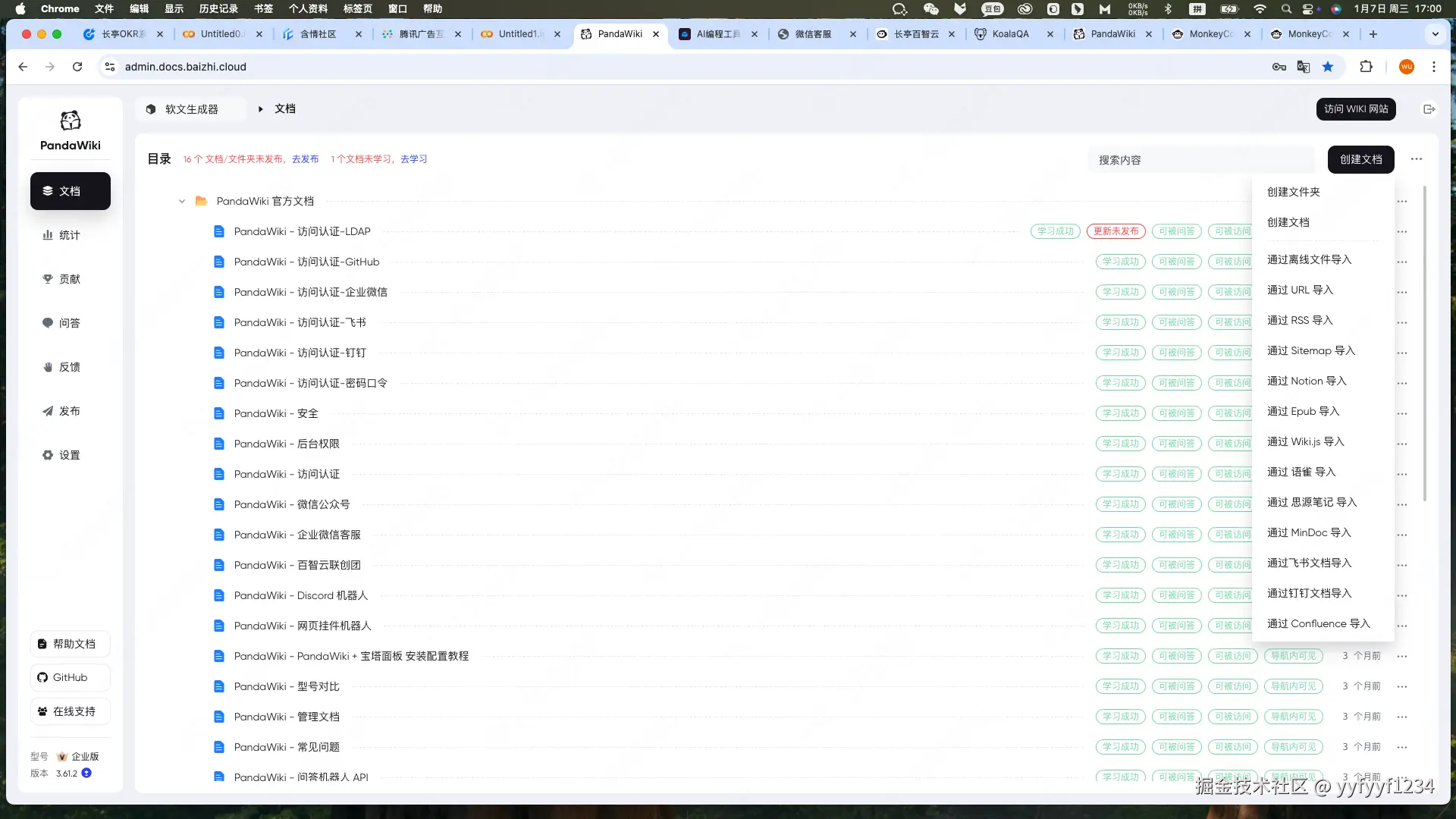Open the more menu for 常见问题 row
1456x819 pixels.
tap(1402, 747)
